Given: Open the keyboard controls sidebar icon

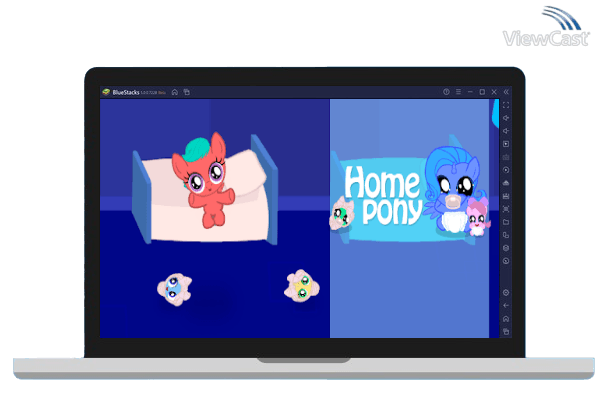Looking at the screenshot, I should pyautogui.click(x=506, y=157).
